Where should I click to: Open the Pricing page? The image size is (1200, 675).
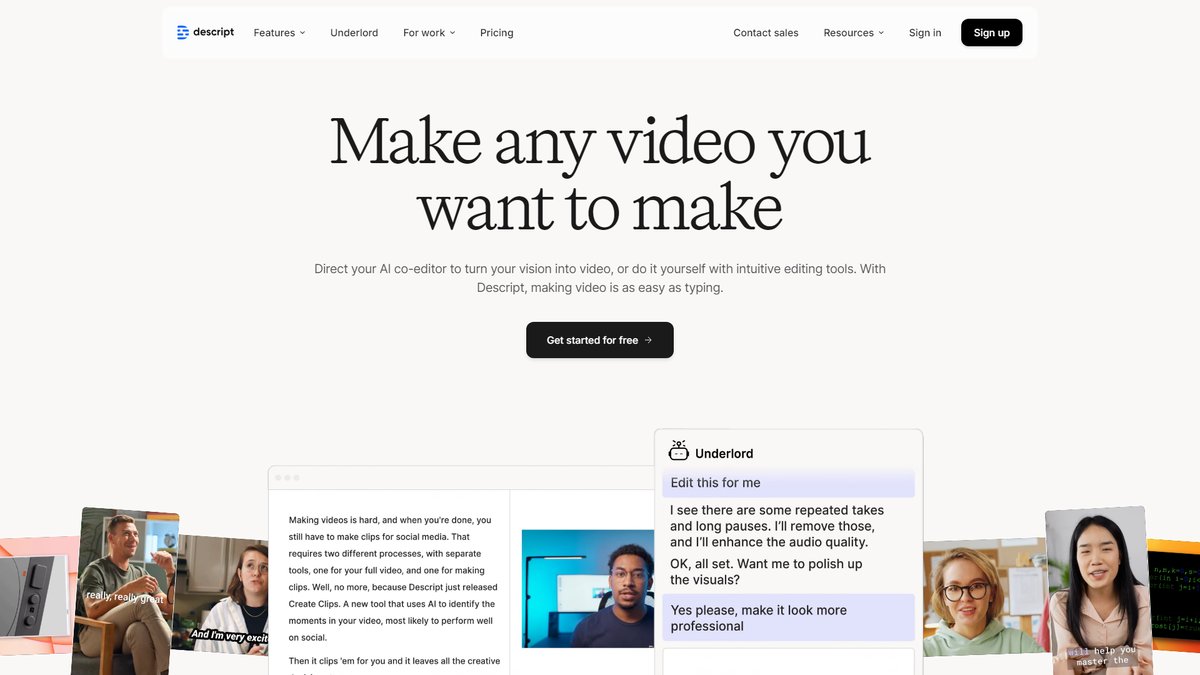[x=497, y=33]
